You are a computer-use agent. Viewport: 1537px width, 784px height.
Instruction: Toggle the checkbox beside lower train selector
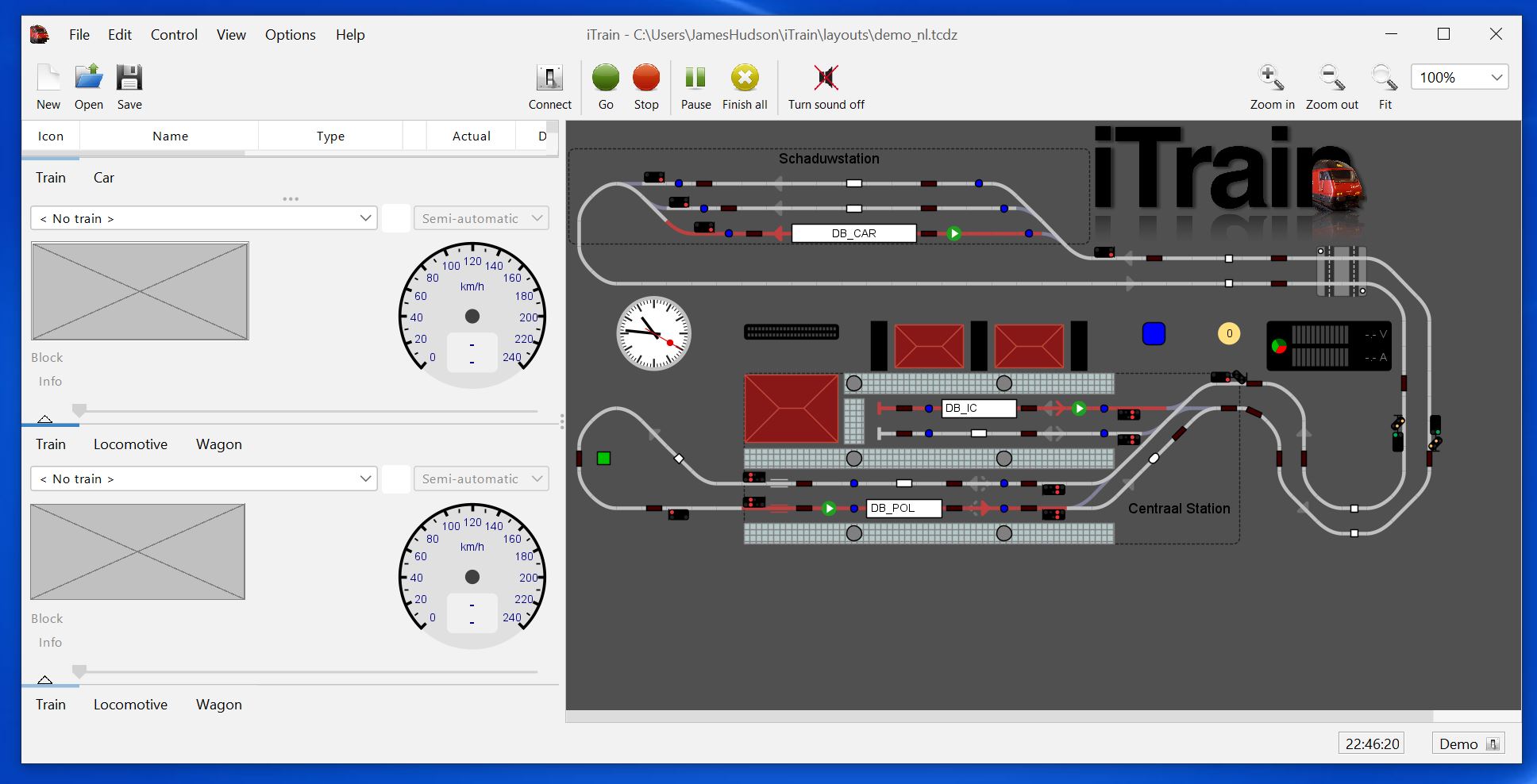click(395, 478)
